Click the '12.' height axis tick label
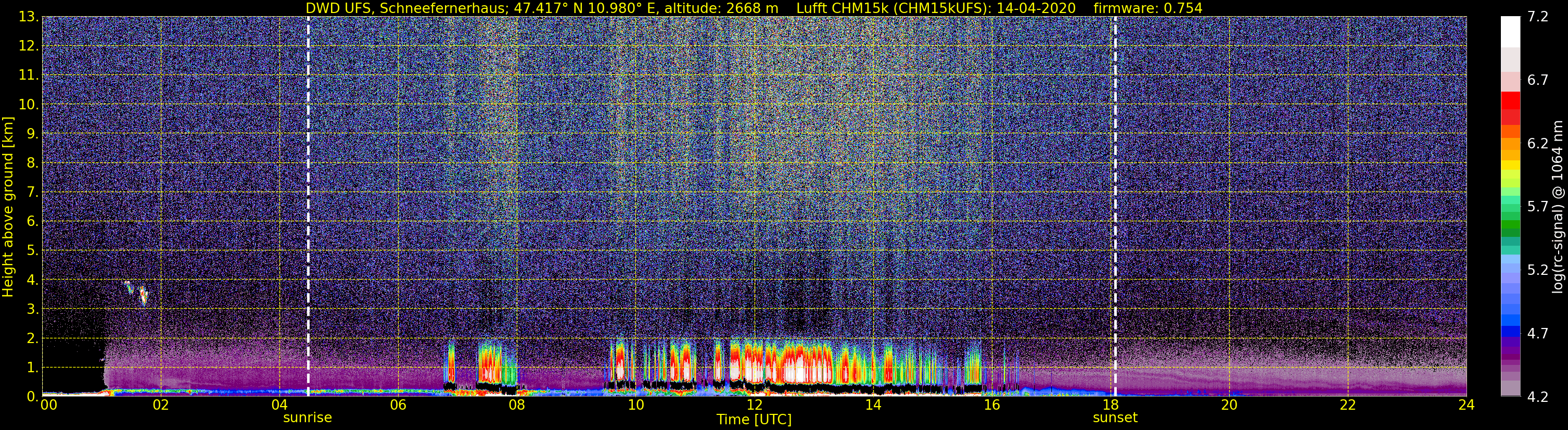The image size is (1568, 430). [x=29, y=46]
